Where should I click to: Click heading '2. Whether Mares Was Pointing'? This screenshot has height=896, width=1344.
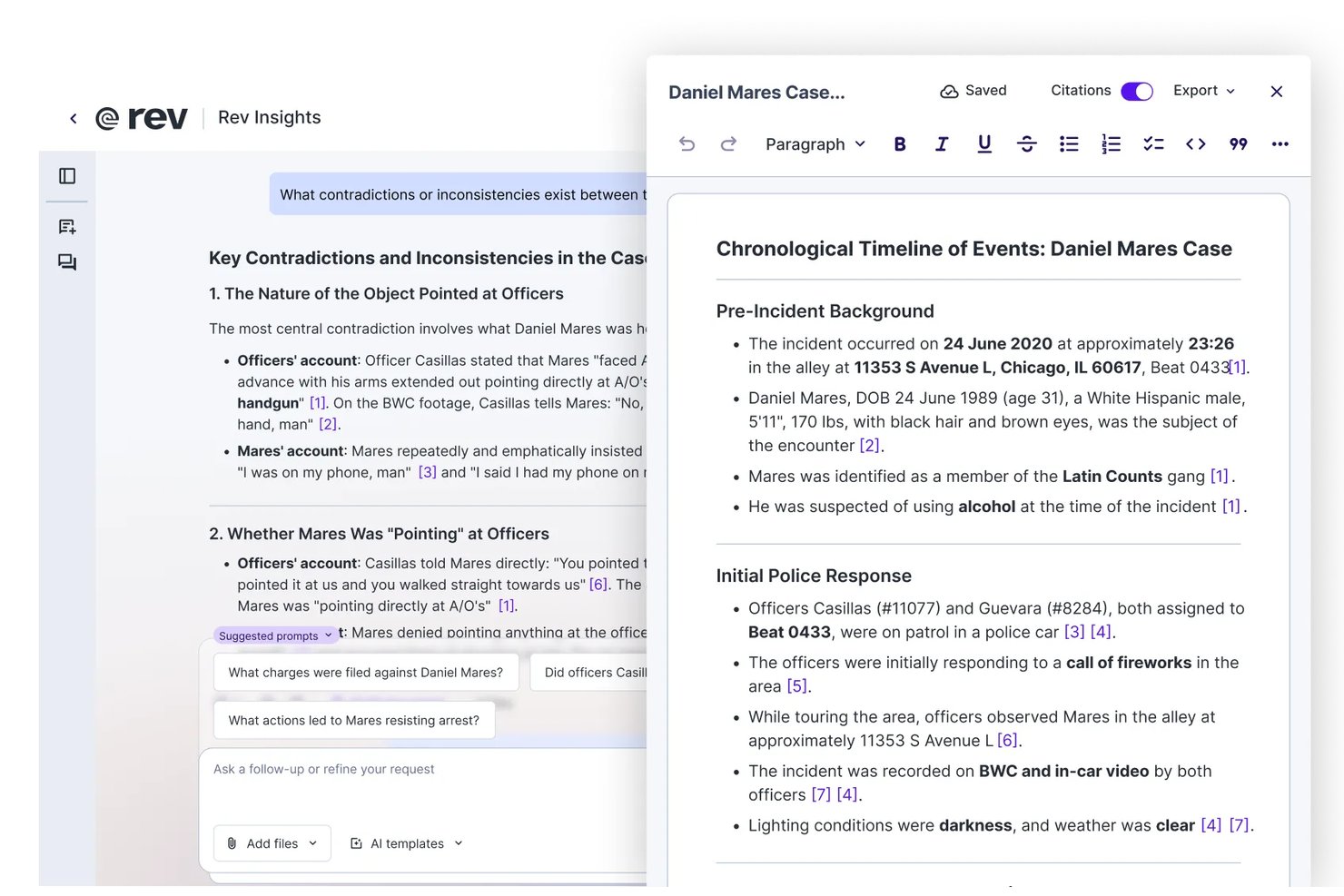click(379, 534)
